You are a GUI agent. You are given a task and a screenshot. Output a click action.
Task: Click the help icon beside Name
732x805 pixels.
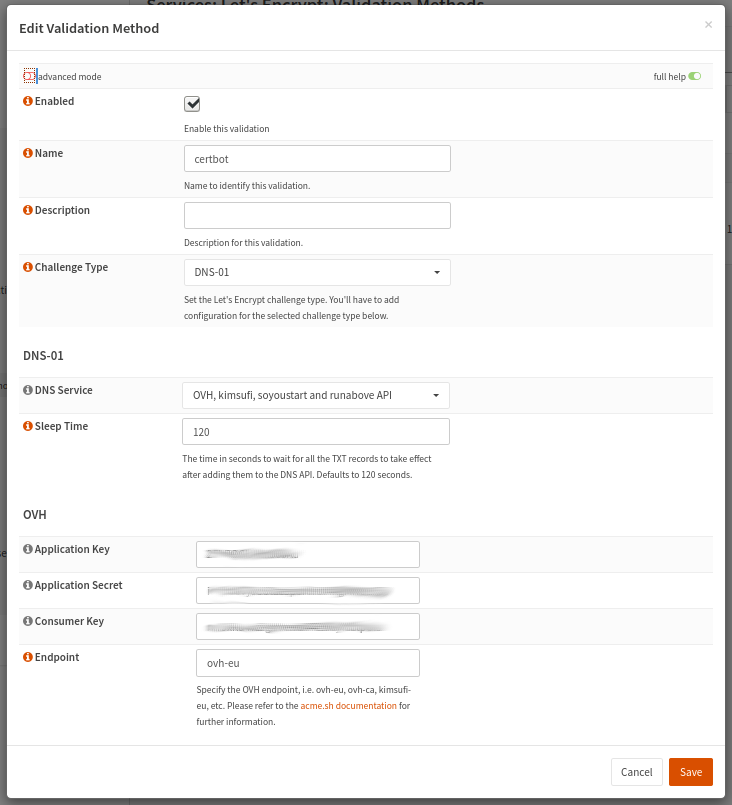point(28,154)
